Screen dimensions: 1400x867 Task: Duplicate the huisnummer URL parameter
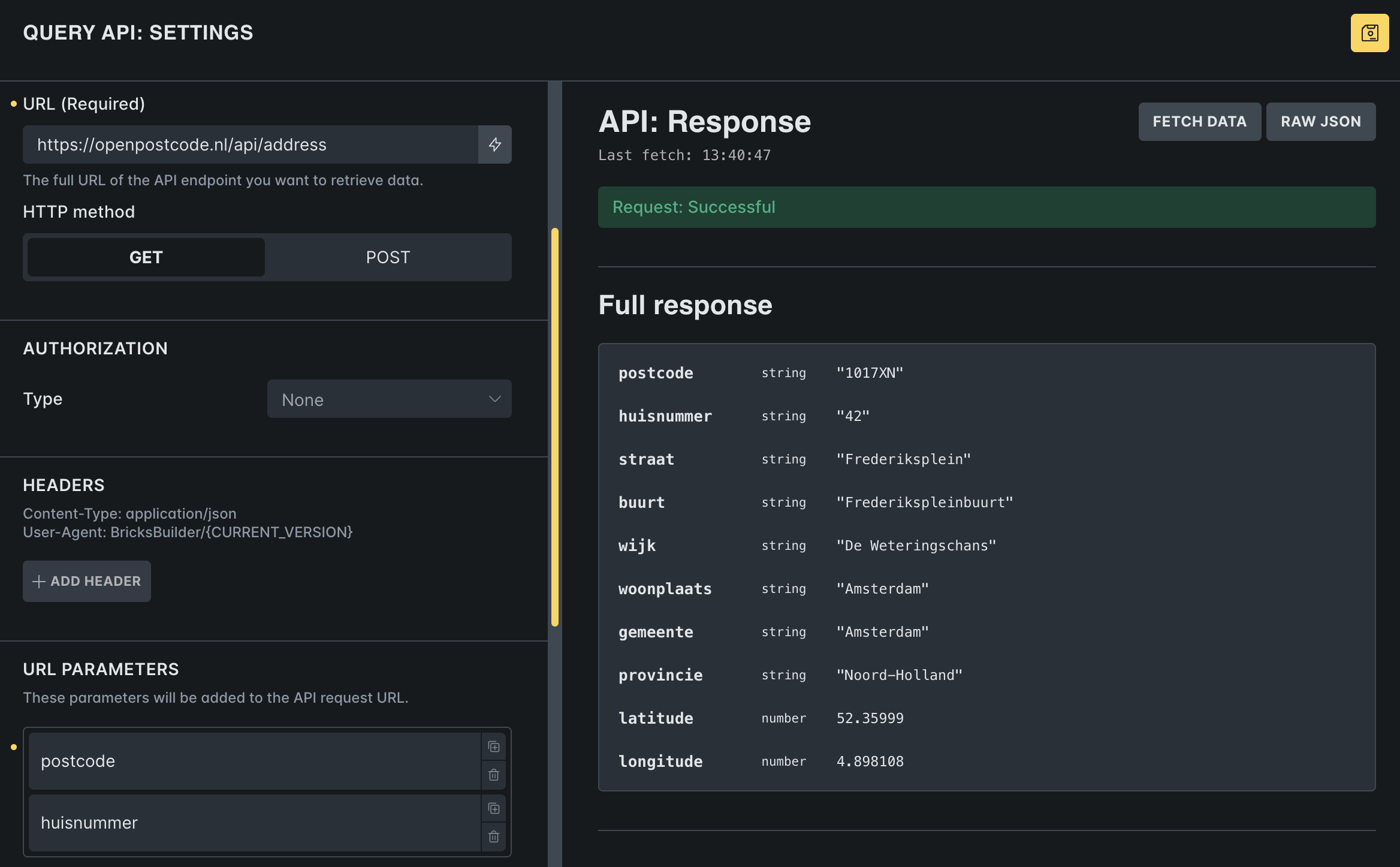[494, 808]
